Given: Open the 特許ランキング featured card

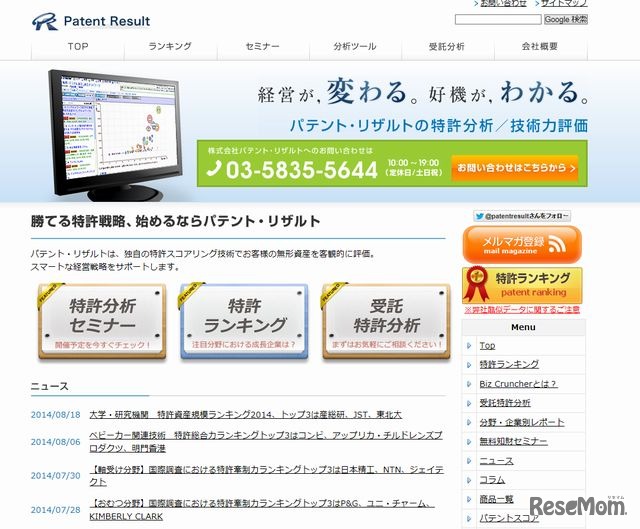Looking at the screenshot, I should (x=244, y=321).
